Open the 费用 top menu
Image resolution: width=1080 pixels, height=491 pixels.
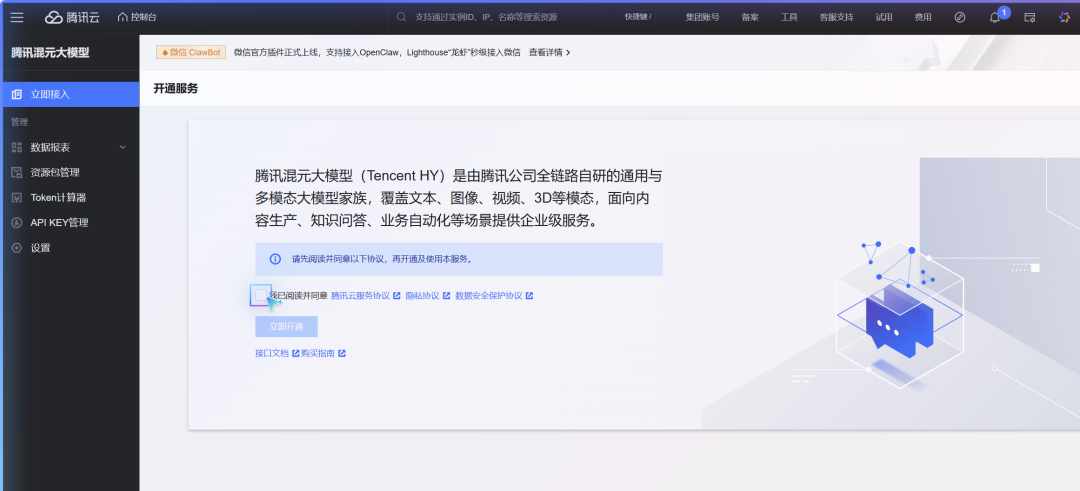point(922,17)
